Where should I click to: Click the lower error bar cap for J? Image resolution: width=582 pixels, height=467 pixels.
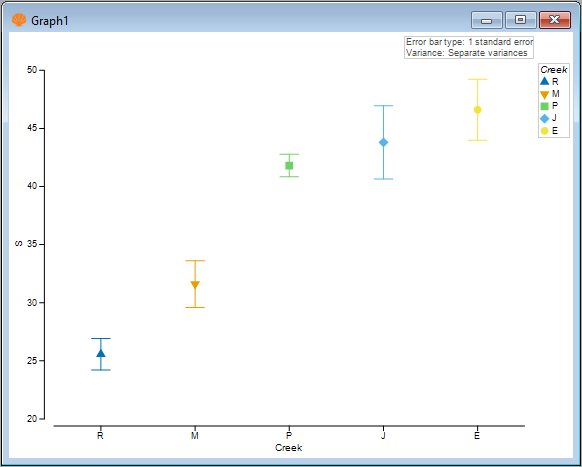pos(383,179)
